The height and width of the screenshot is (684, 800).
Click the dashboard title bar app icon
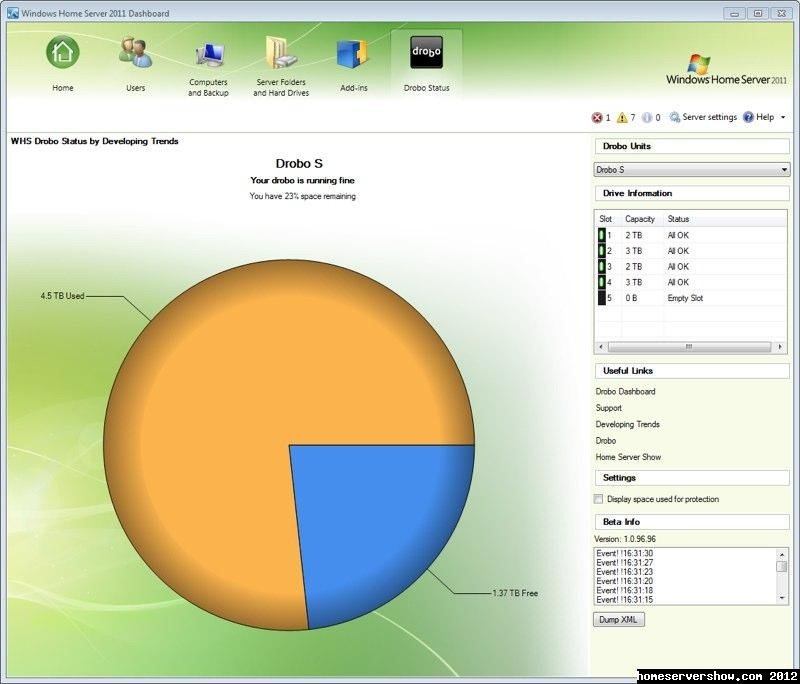13,13
